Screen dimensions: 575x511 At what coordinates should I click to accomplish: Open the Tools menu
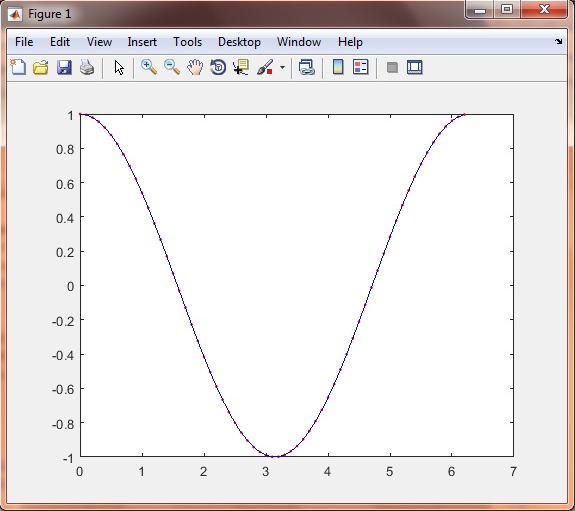point(187,42)
